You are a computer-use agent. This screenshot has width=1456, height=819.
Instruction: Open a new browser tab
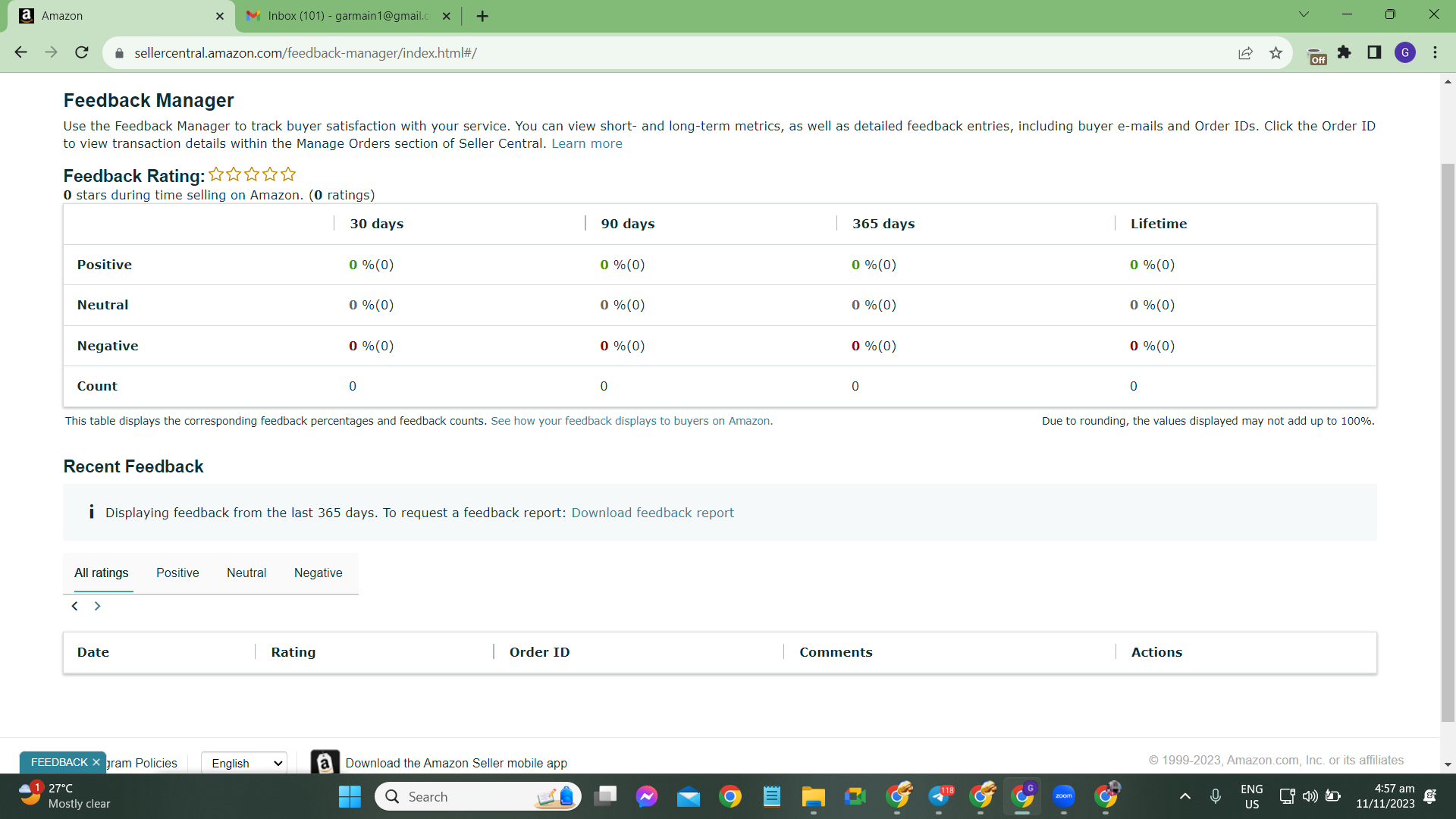pyautogui.click(x=482, y=16)
